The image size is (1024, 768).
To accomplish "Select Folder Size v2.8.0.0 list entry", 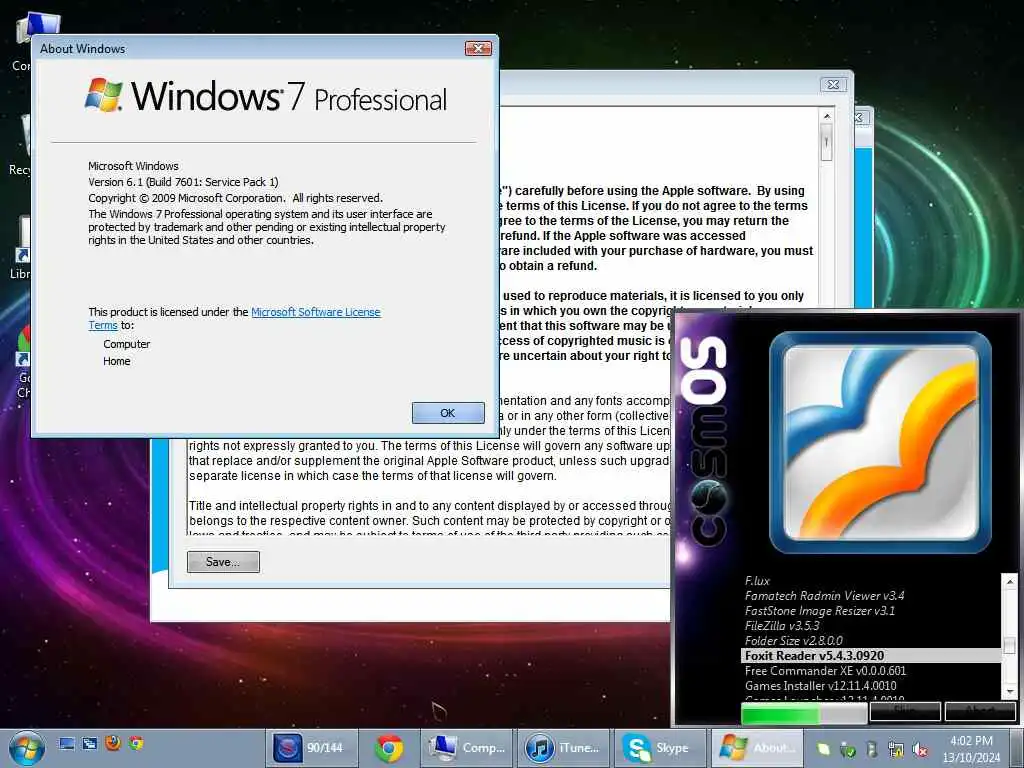I will tap(793, 641).
